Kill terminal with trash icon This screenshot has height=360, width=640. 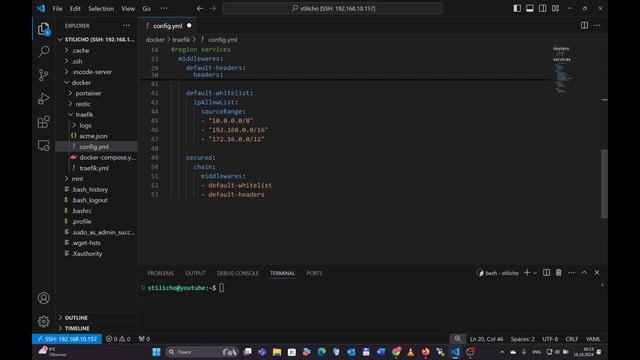click(558, 273)
